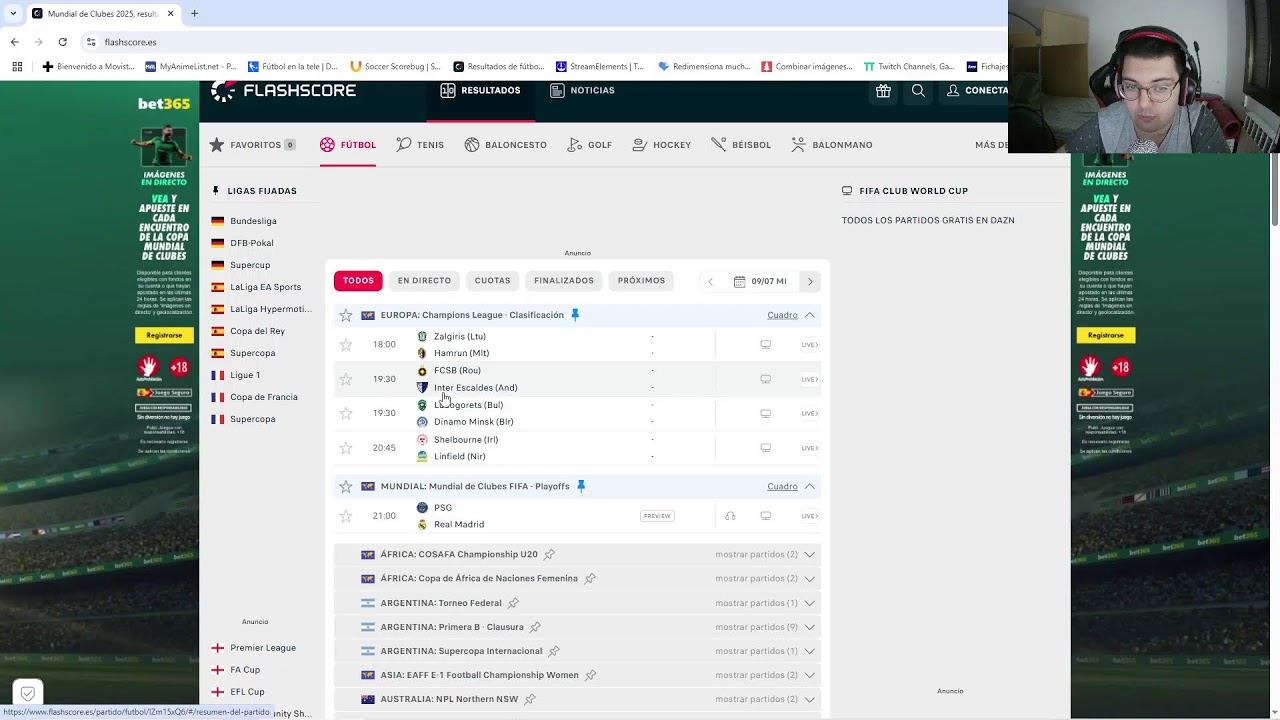Select the Béisbol sport tab
Image resolution: width=1280 pixels, height=720 pixels.
[x=741, y=145]
